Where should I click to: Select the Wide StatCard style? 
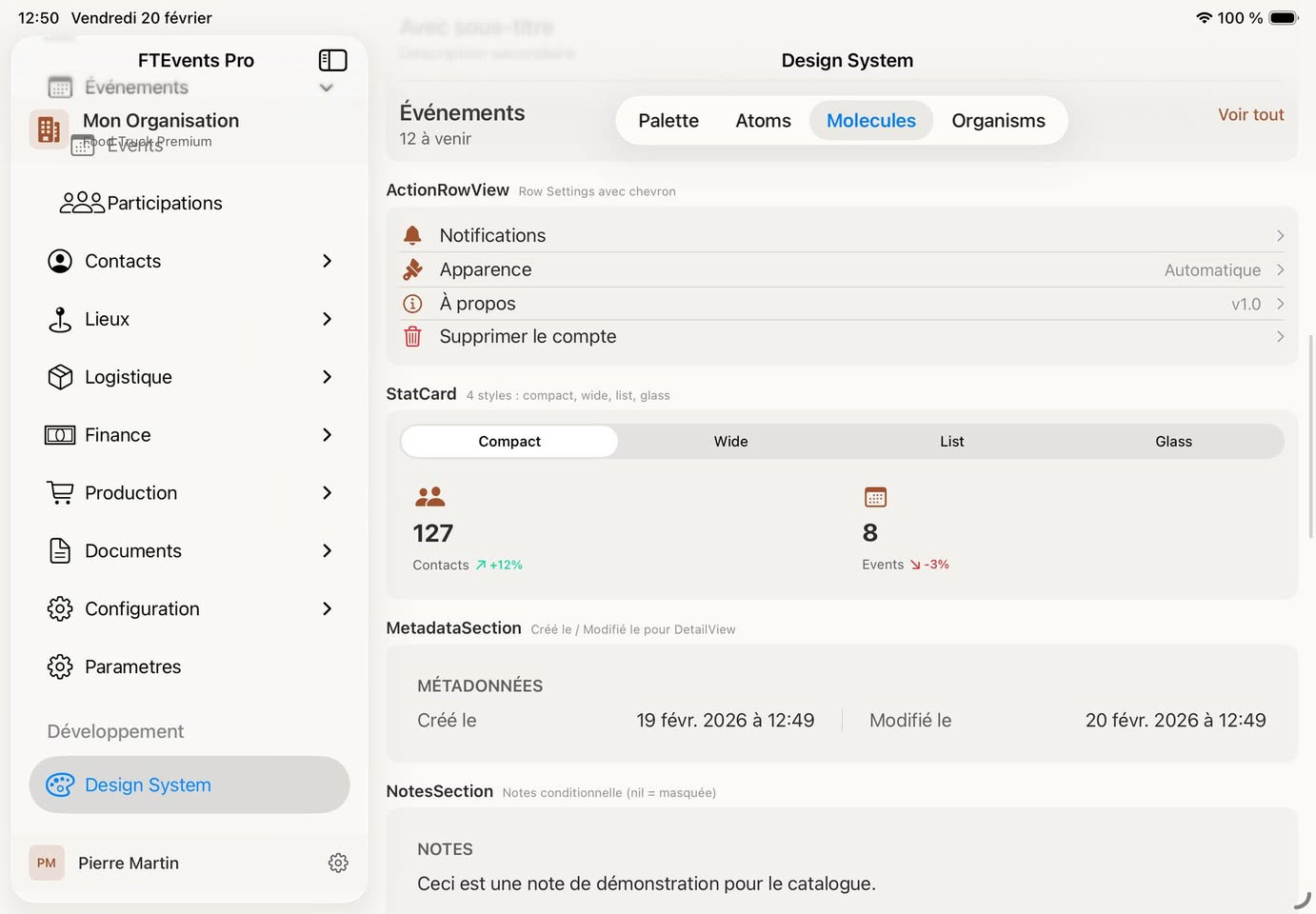[x=730, y=442]
